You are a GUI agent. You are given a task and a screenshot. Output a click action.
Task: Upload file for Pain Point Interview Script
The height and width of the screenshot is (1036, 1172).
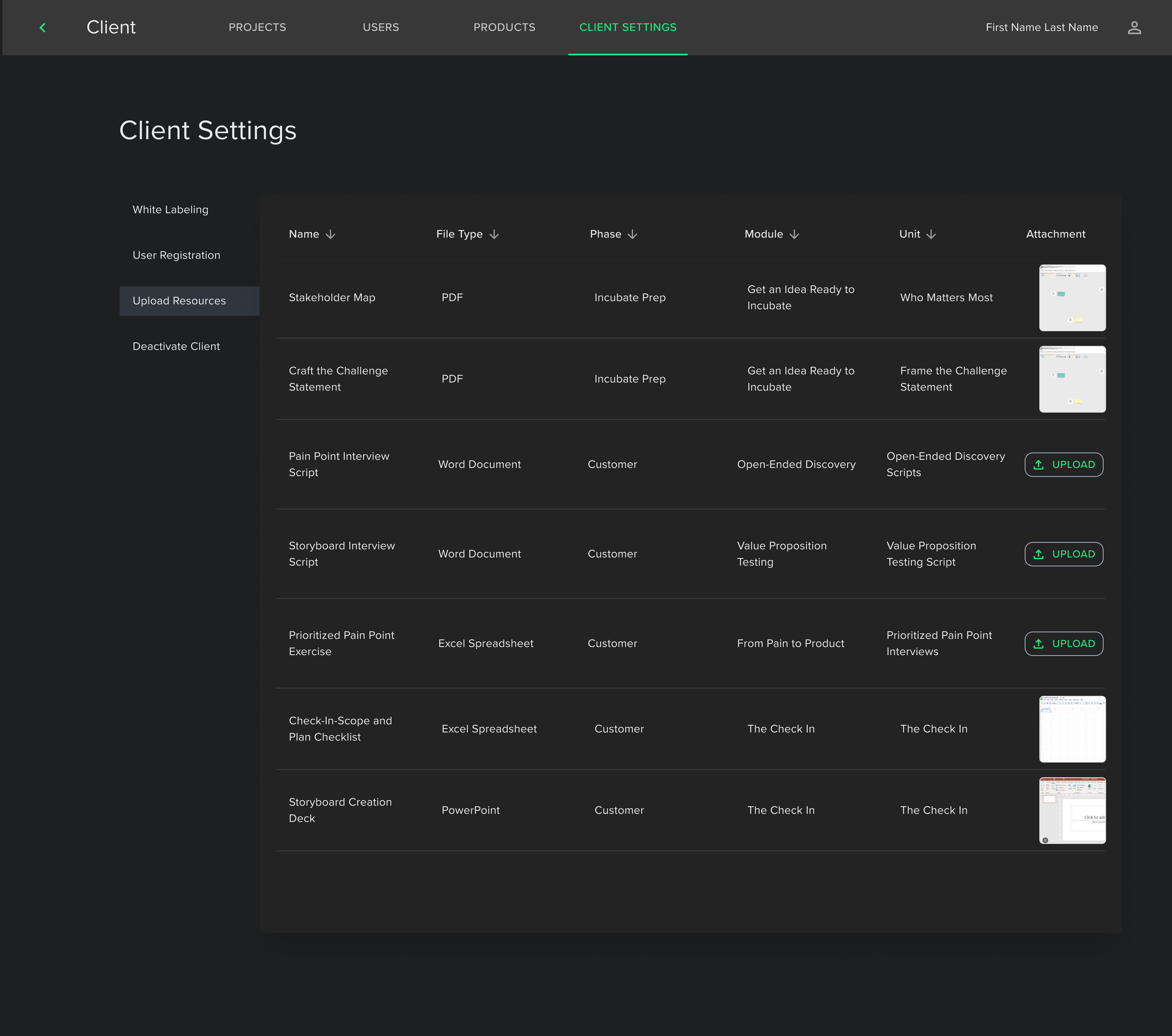click(x=1064, y=465)
